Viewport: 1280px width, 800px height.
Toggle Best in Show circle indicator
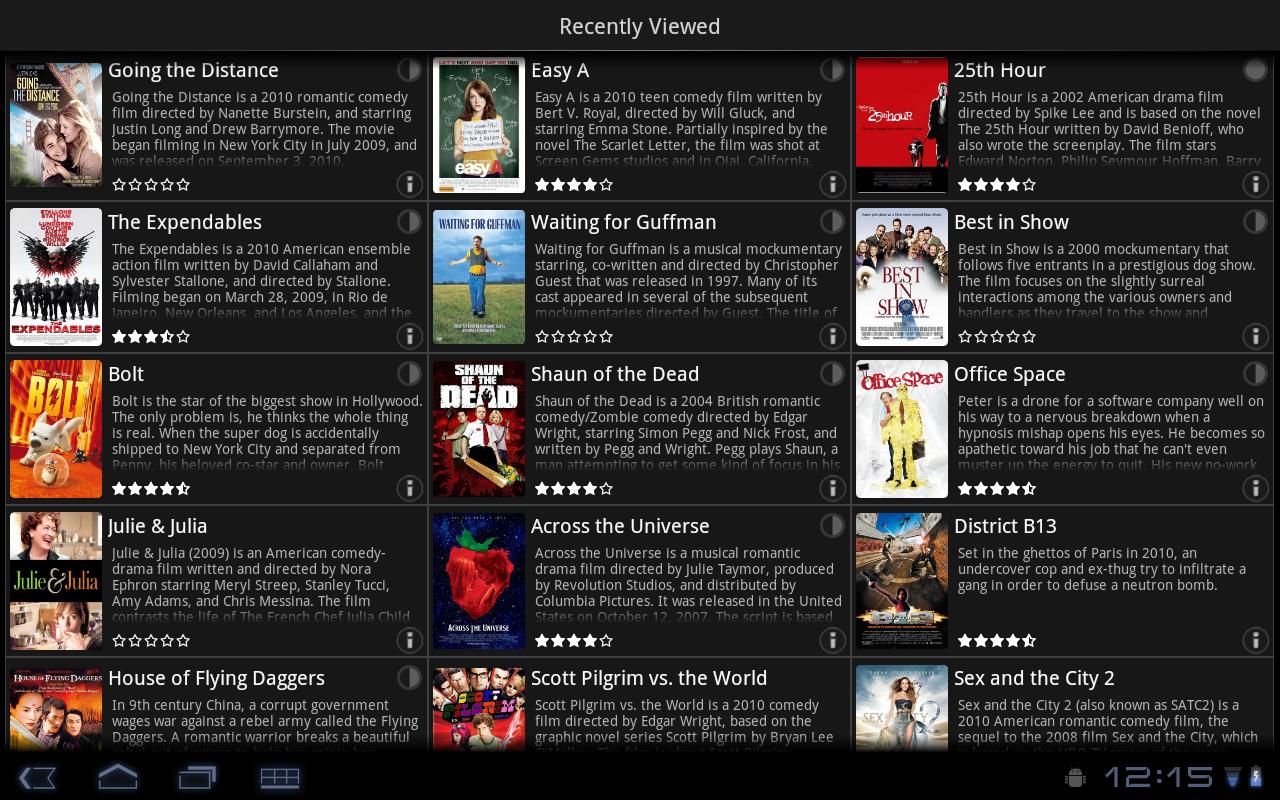pyautogui.click(x=1255, y=221)
